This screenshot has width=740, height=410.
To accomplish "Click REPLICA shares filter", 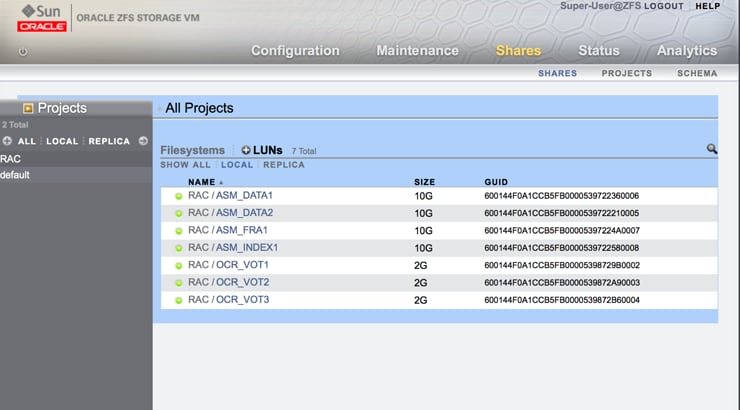I will pos(284,165).
